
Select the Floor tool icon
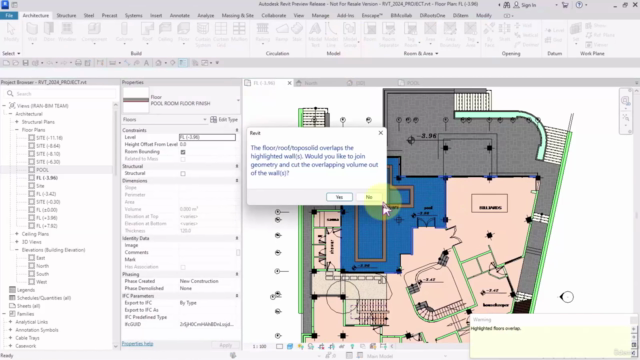point(183,29)
